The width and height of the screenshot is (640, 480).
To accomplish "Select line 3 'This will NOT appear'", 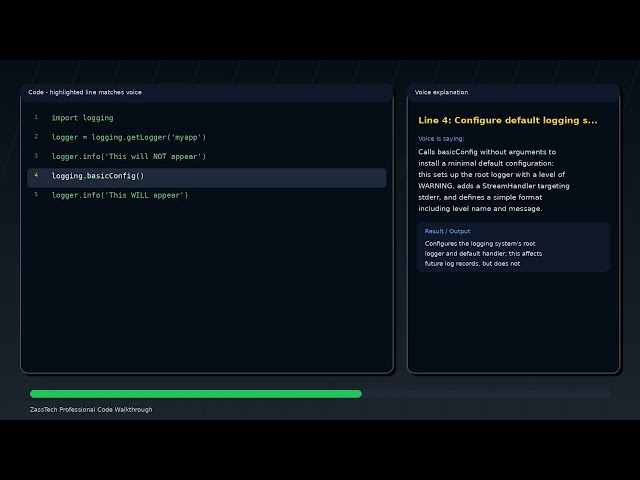I will (129, 156).
